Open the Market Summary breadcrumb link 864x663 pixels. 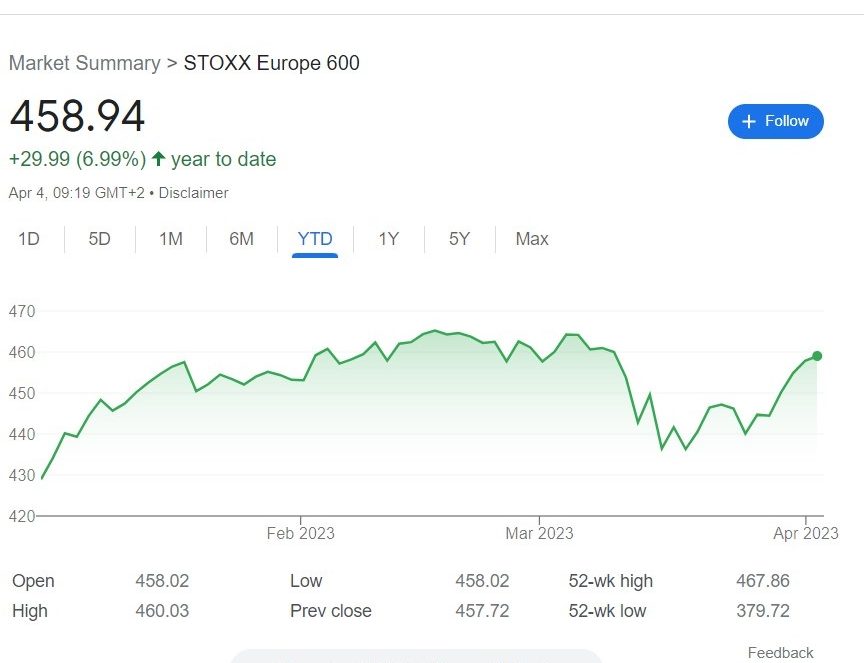point(85,63)
